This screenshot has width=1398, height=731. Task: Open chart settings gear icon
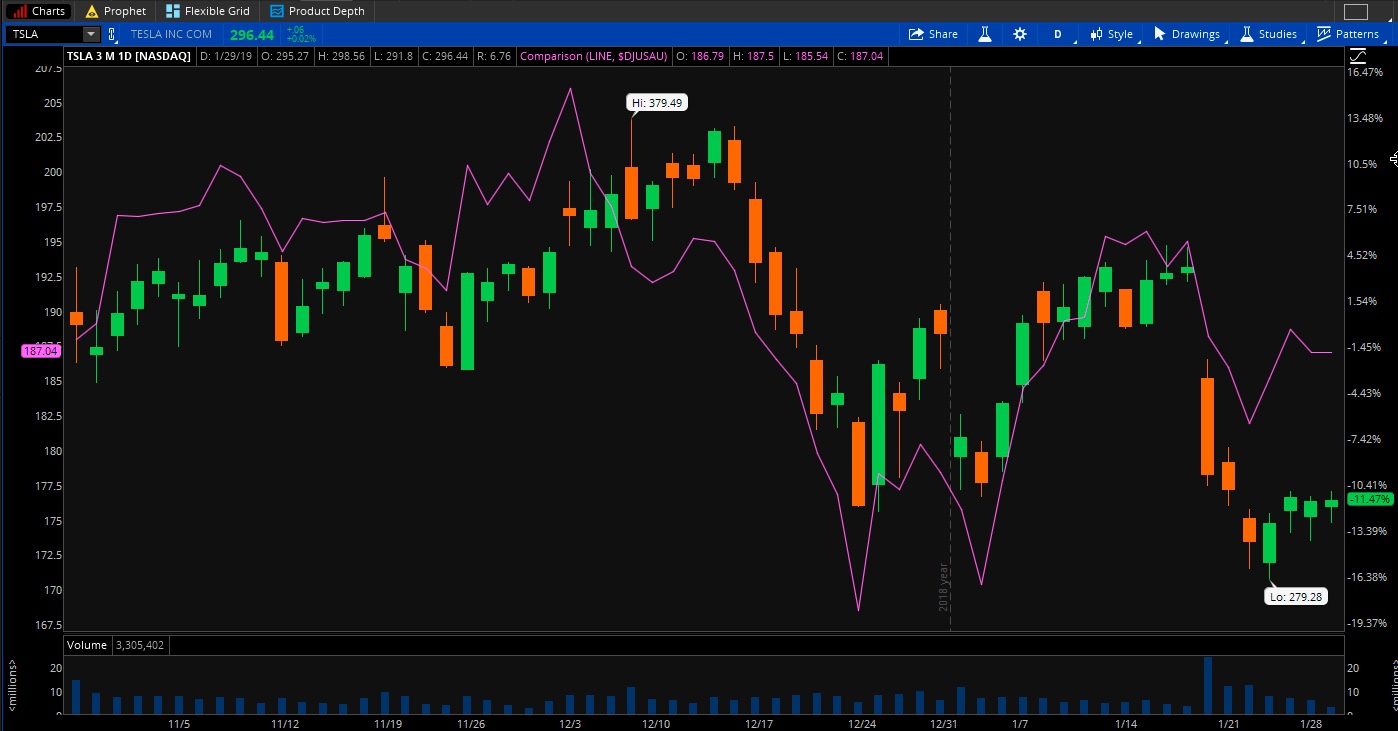[x=1019, y=34]
